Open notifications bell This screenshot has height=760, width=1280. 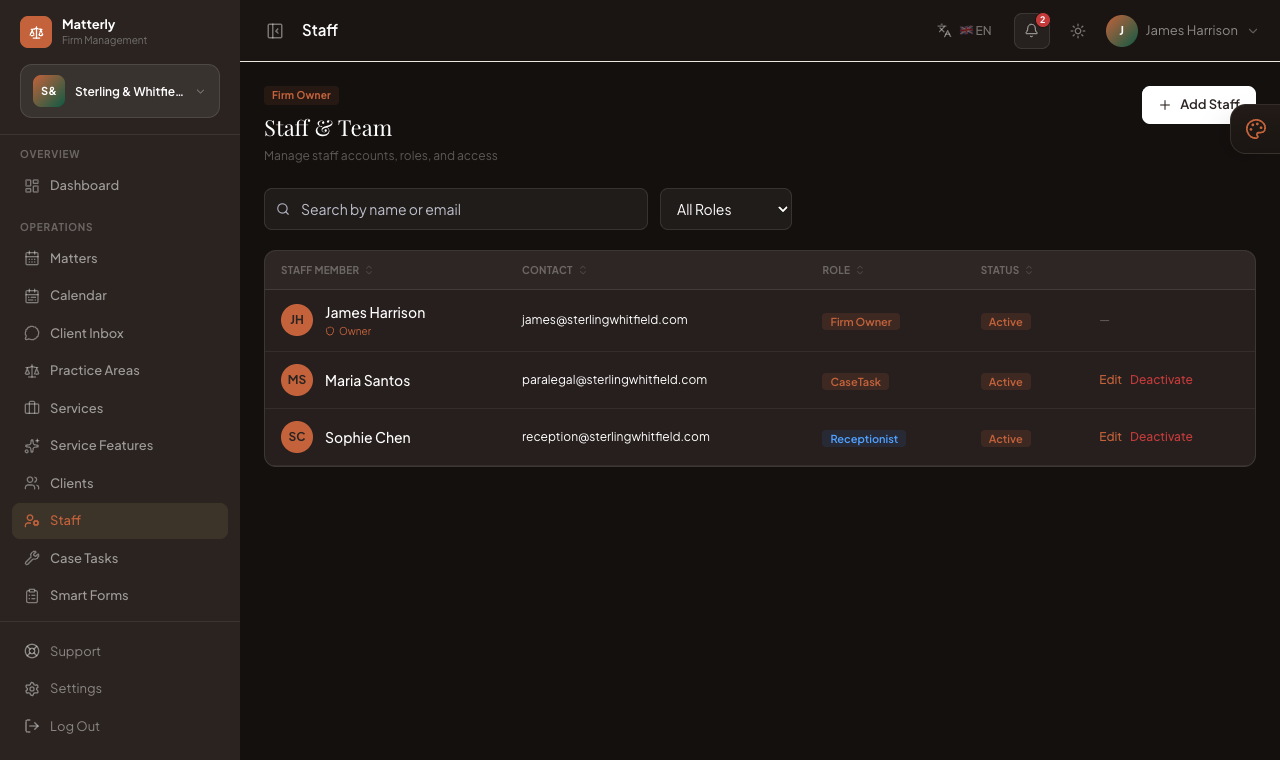pyautogui.click(x=1032, y=31)
